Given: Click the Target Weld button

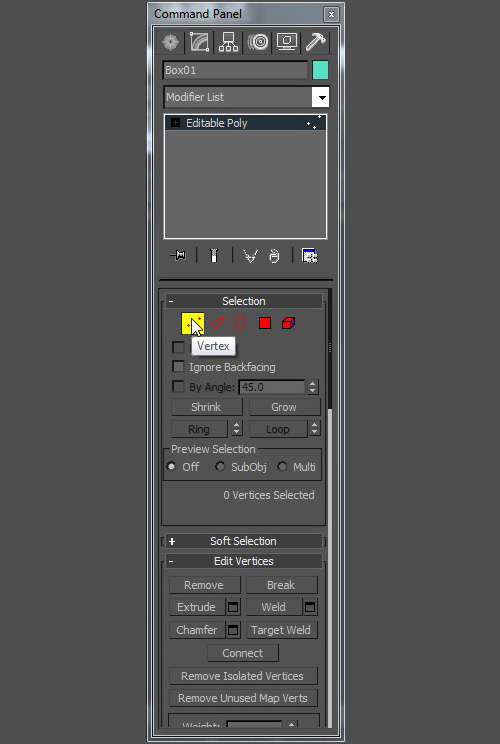Looking at the screenshot, I should [x=281, y=630].
